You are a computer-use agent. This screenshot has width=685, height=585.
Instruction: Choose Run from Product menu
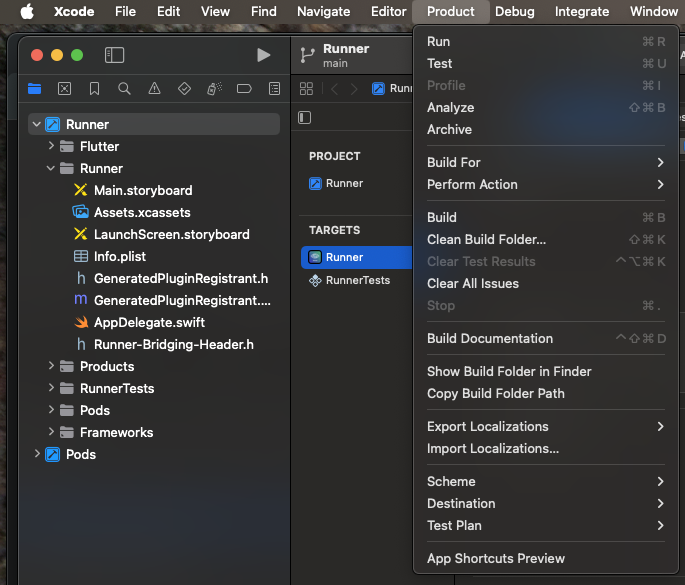pos(546,42)
